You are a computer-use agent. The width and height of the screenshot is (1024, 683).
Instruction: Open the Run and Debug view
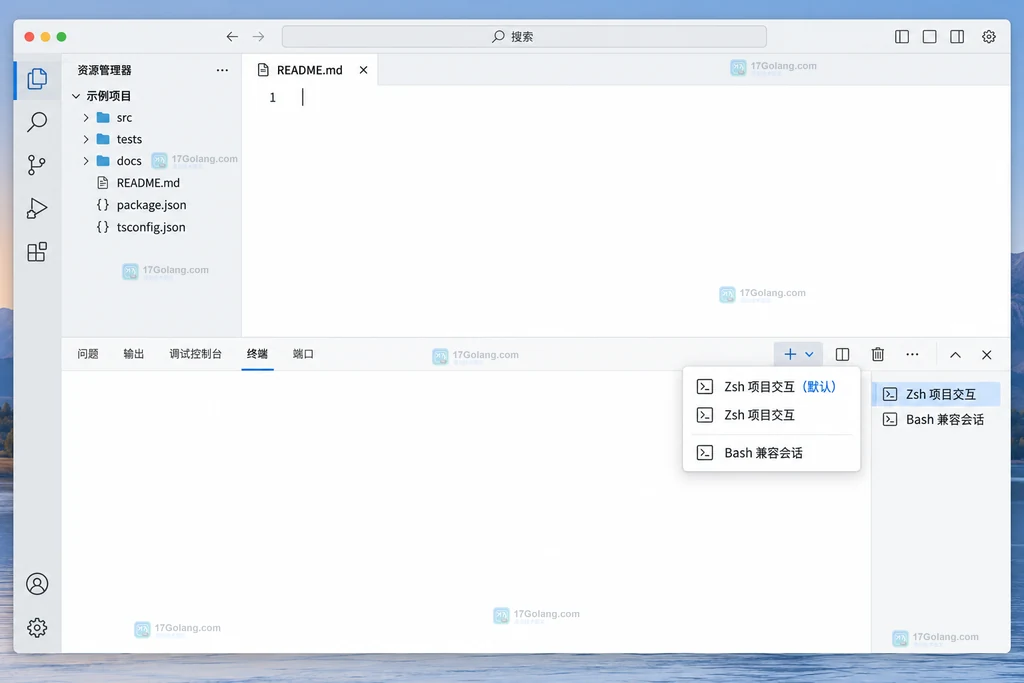37,208
